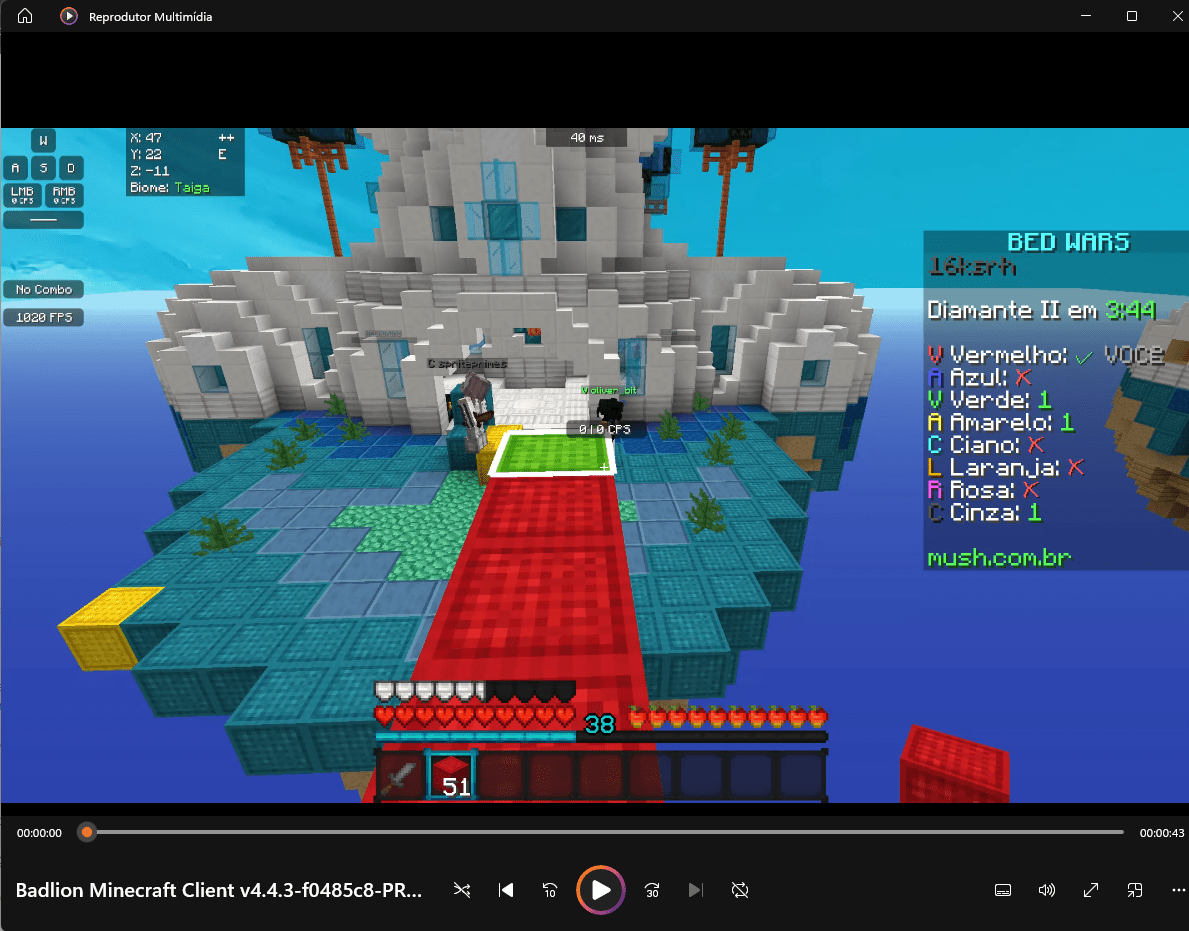The width and height of the screenshot is (1189, 931).
Task: Open the volume control
Action: point(1046,890)
